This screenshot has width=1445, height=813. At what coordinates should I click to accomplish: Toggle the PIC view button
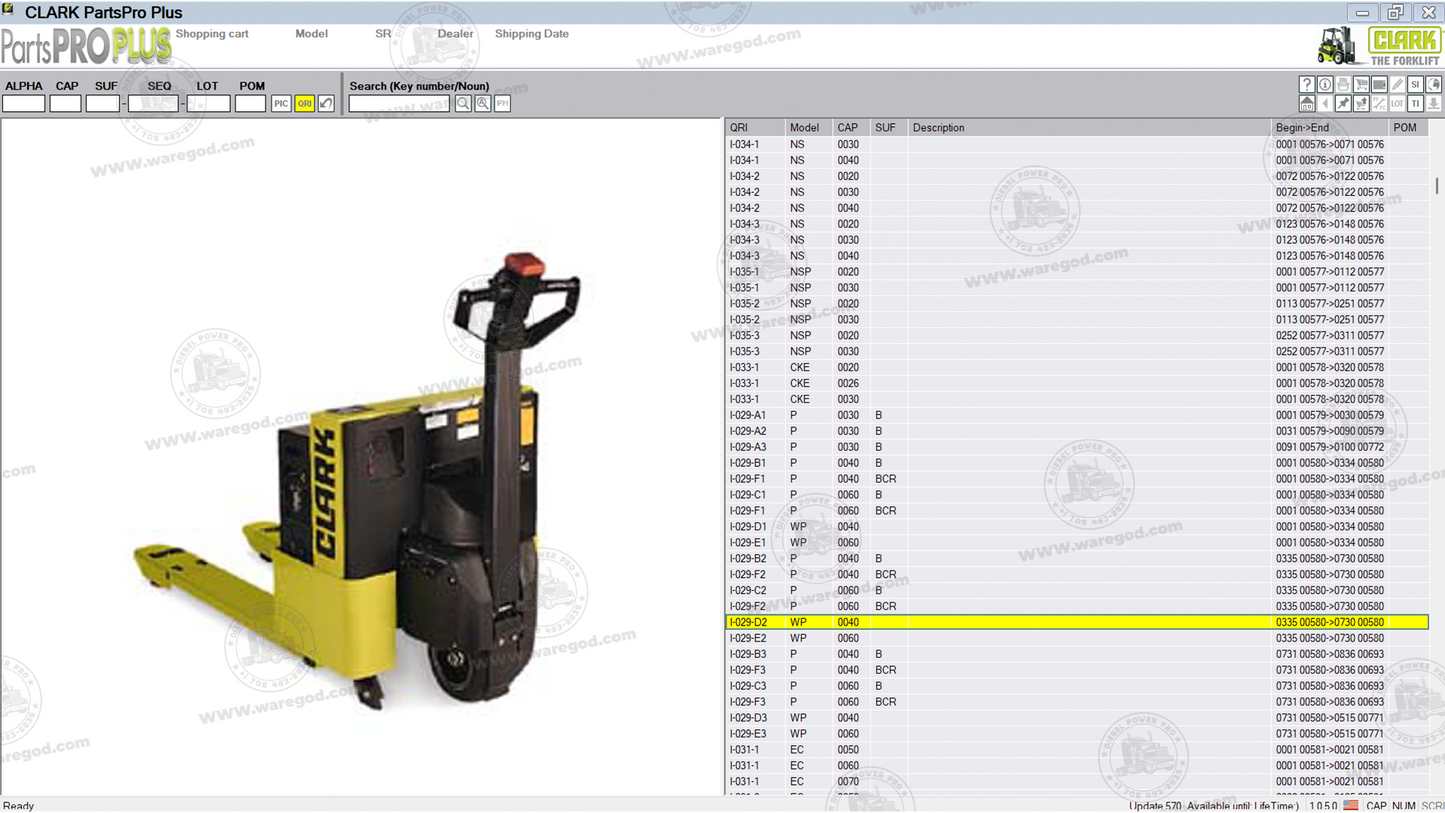coord(281,103)
